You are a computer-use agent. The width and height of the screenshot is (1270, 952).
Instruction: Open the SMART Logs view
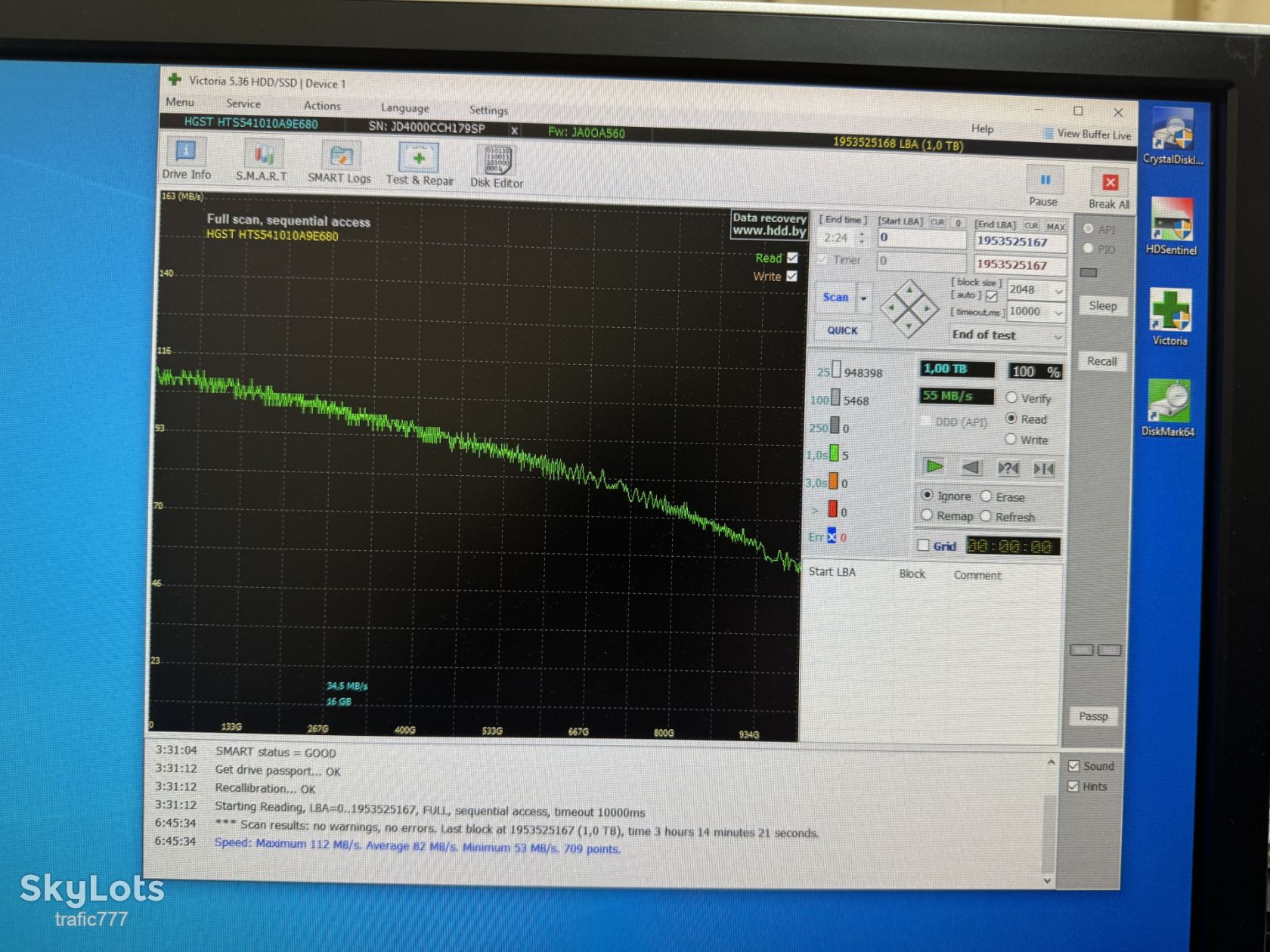coord(339,164)
